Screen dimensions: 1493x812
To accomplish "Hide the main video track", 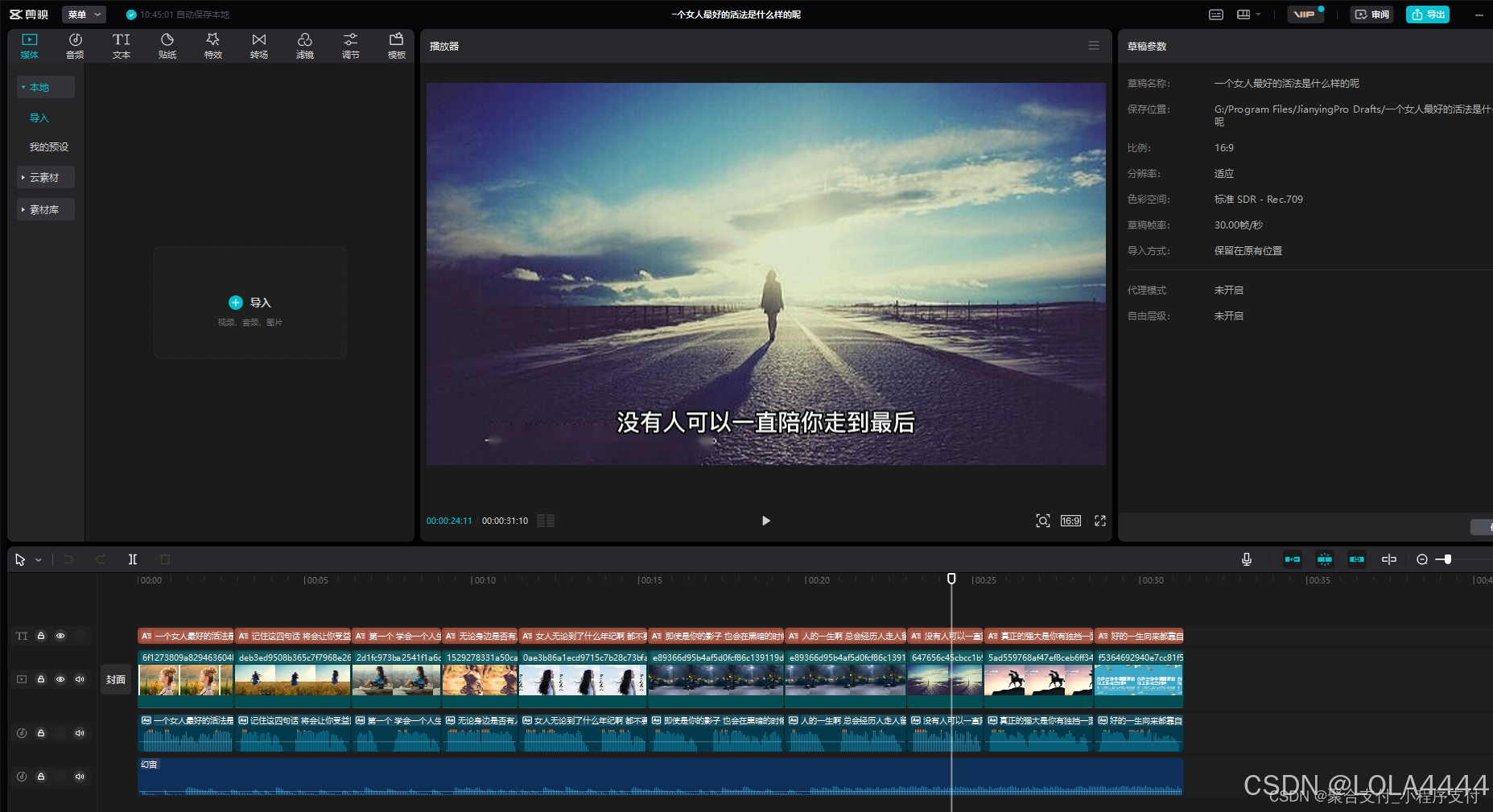I will [x=60, y=679].
